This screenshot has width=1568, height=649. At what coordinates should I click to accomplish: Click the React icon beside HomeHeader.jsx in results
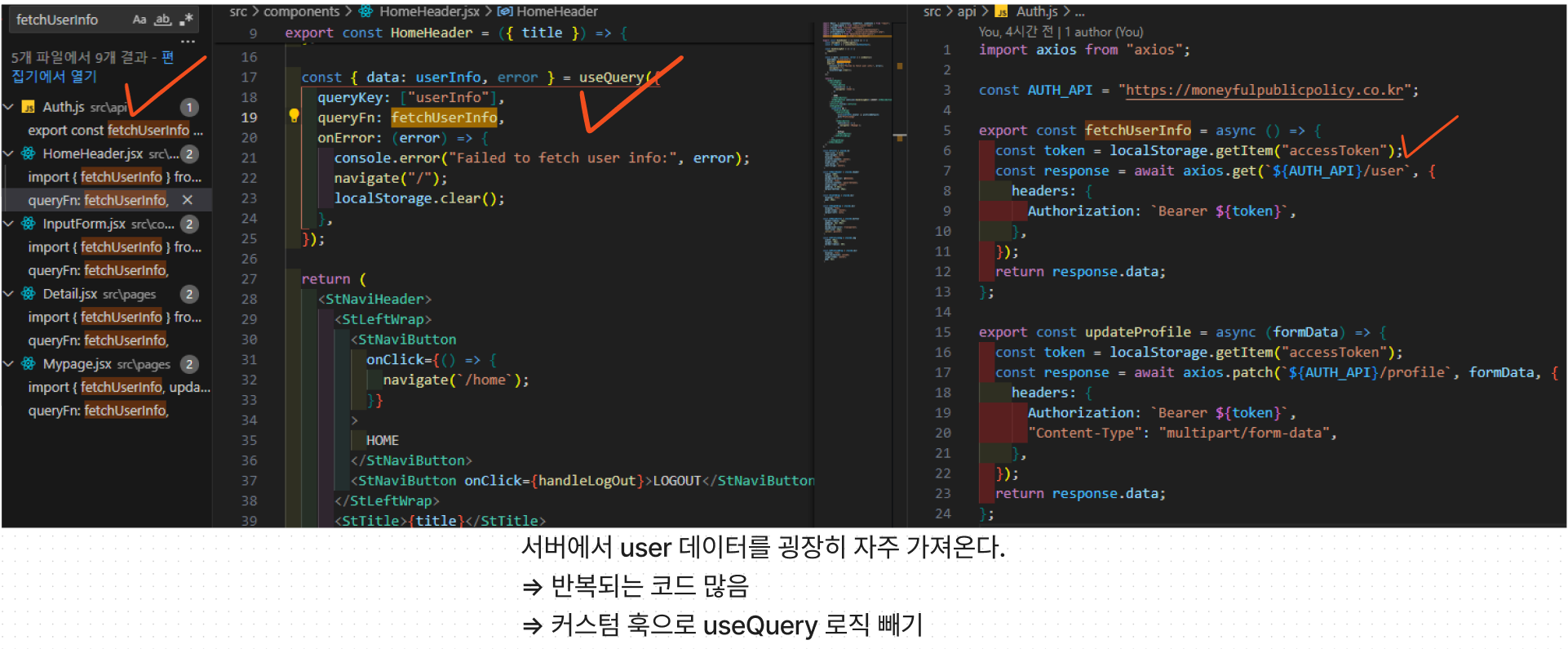click(x=28, y=153)
